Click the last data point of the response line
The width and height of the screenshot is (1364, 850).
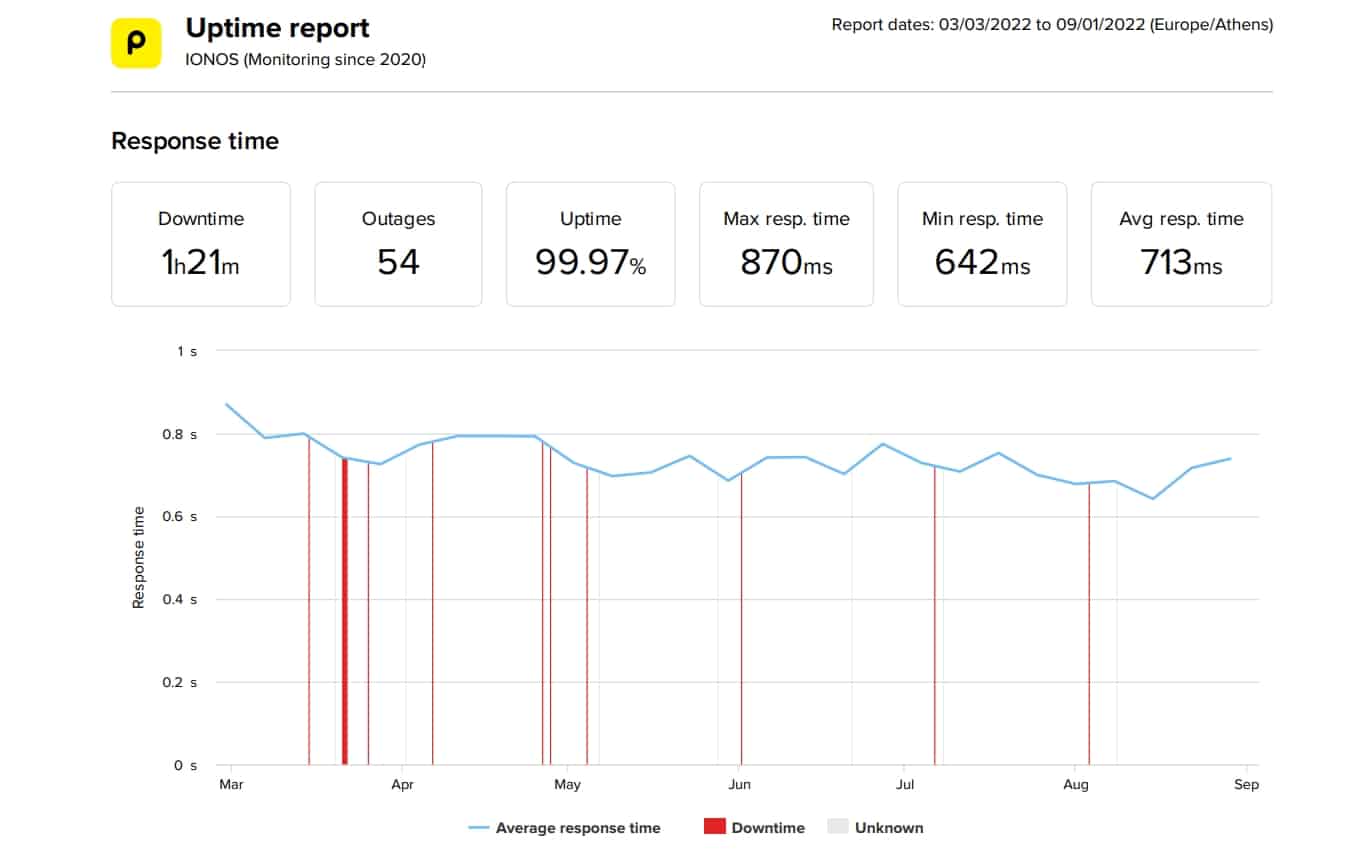1231,458
